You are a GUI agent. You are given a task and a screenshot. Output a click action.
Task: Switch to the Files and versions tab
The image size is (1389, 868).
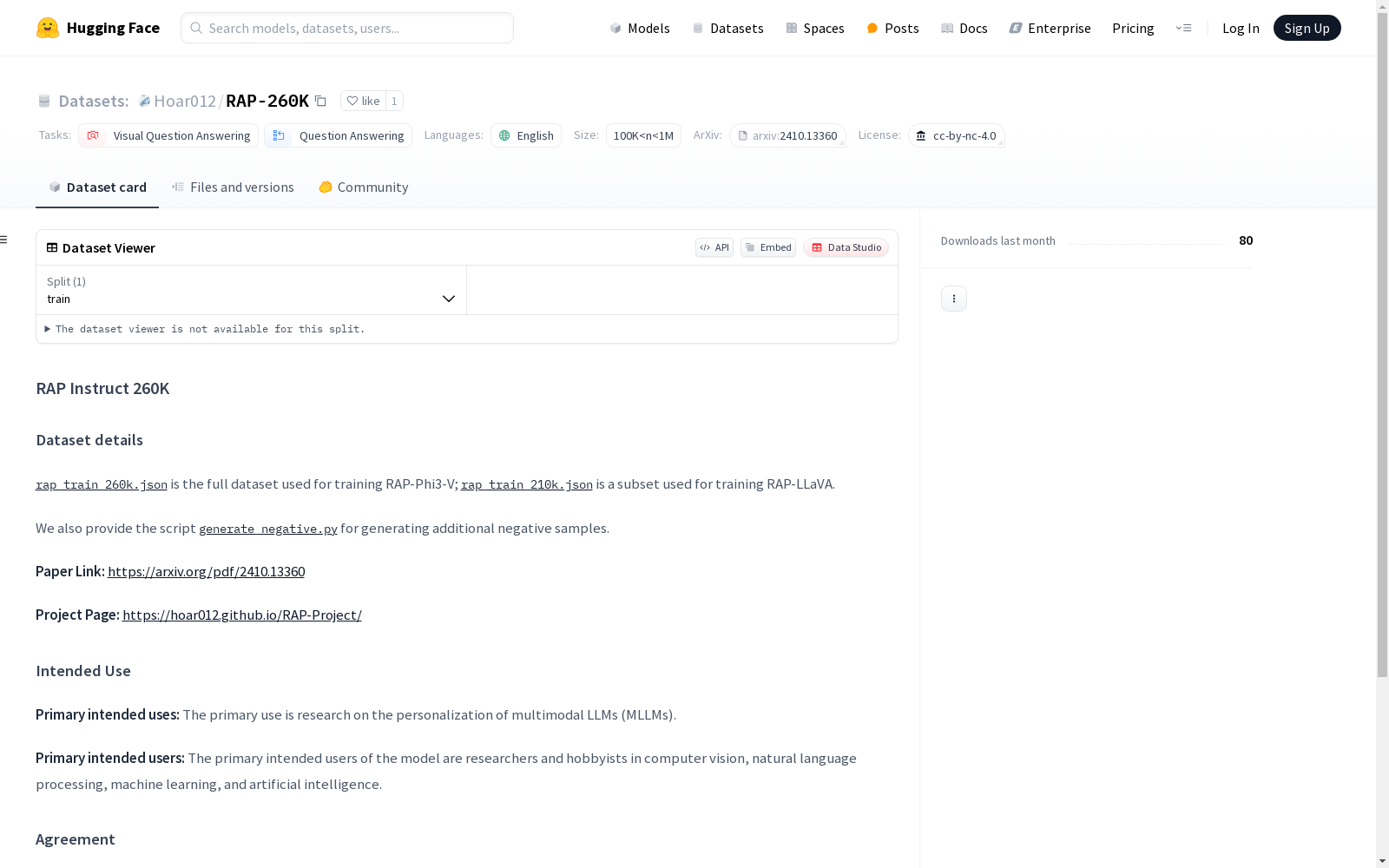click(233, 187)
